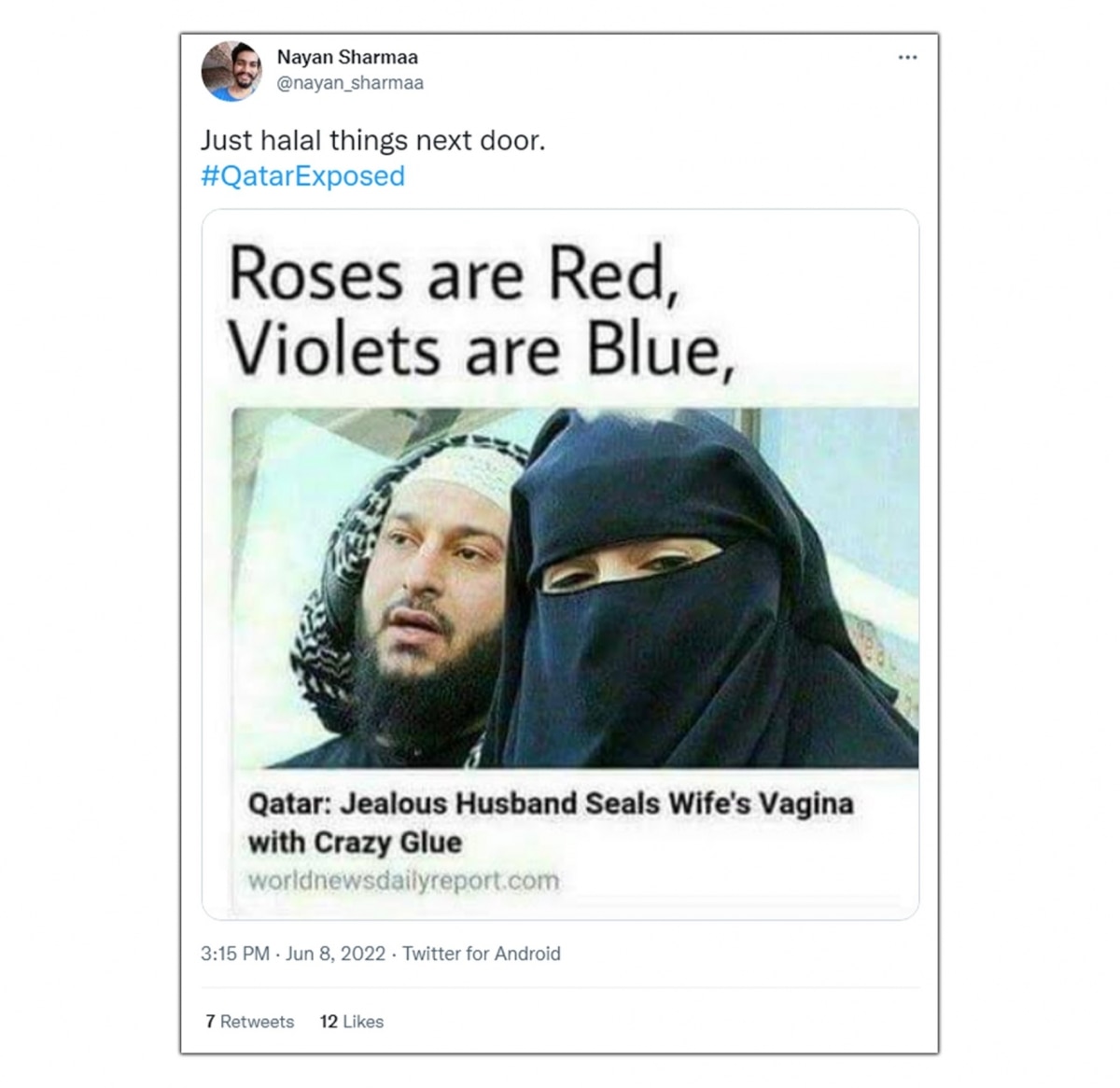The image size is (1120, 1088).
Task: Click the 'with Crazy Glue' headline line
Action: tap(355, 843)
